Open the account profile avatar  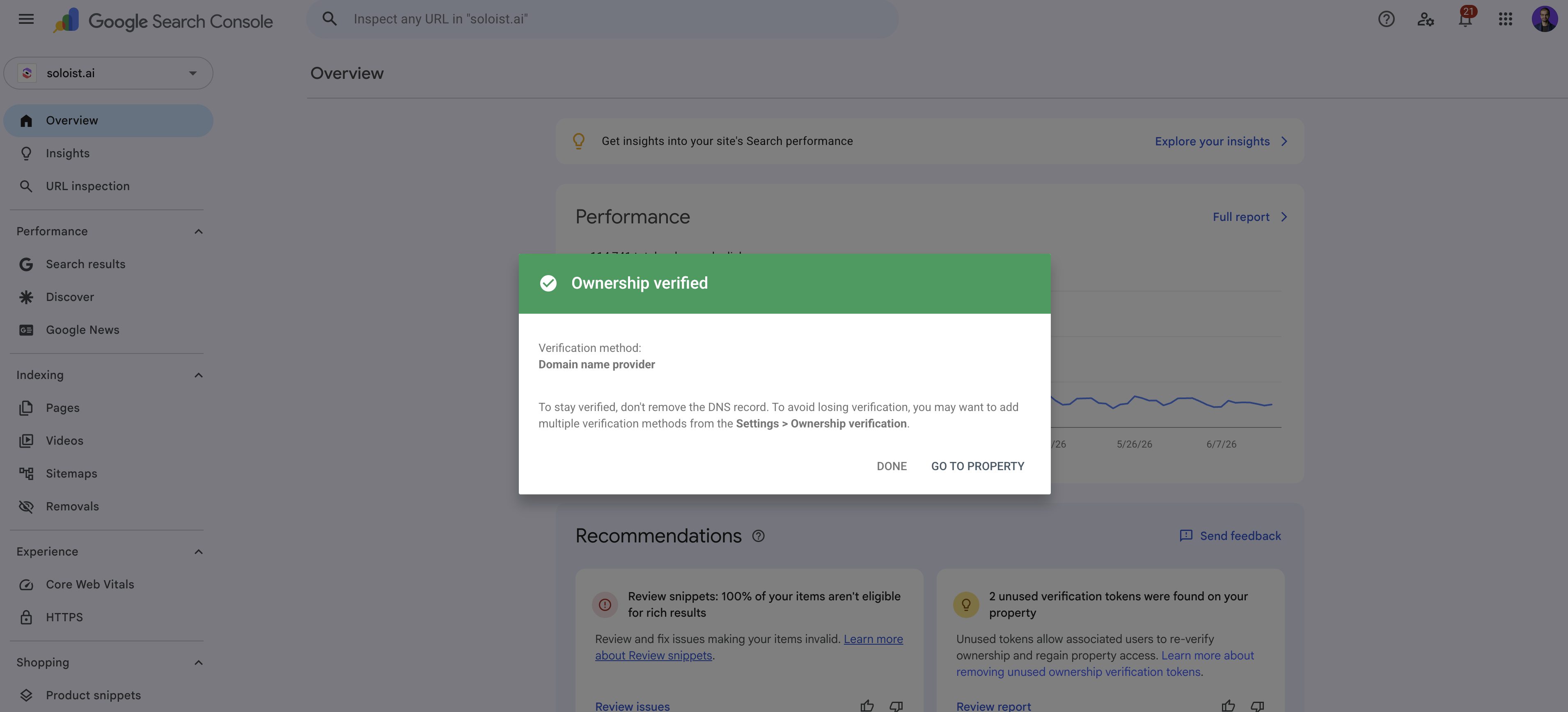pos(1544,19)
